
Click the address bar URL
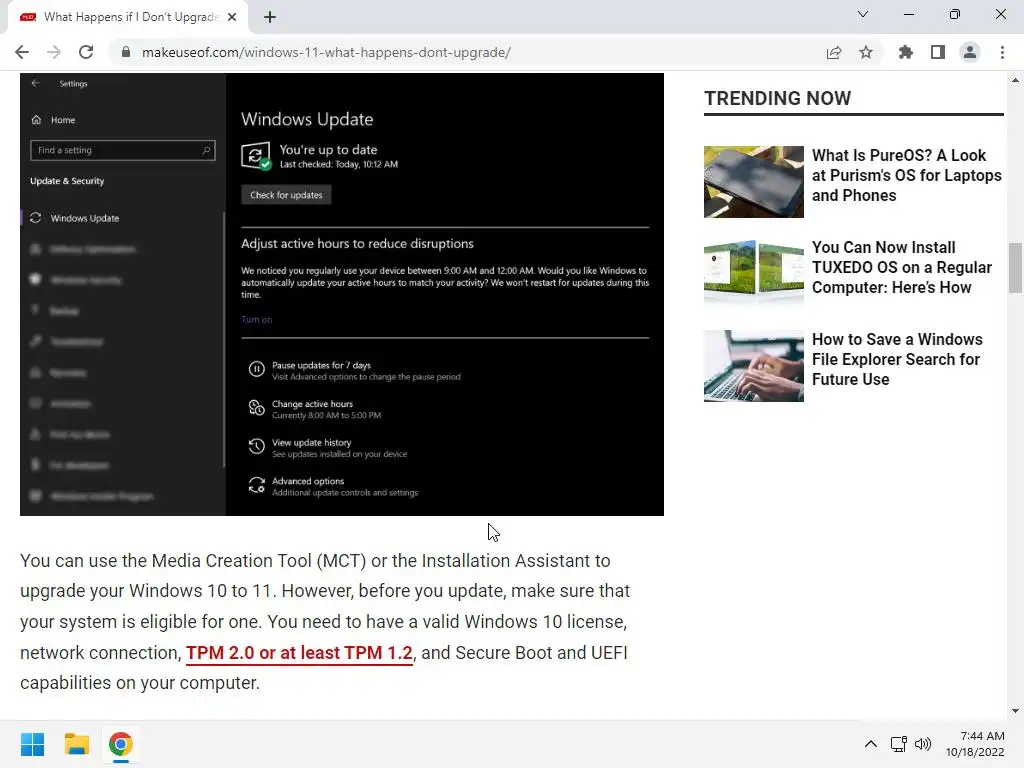tap(326, 52)
